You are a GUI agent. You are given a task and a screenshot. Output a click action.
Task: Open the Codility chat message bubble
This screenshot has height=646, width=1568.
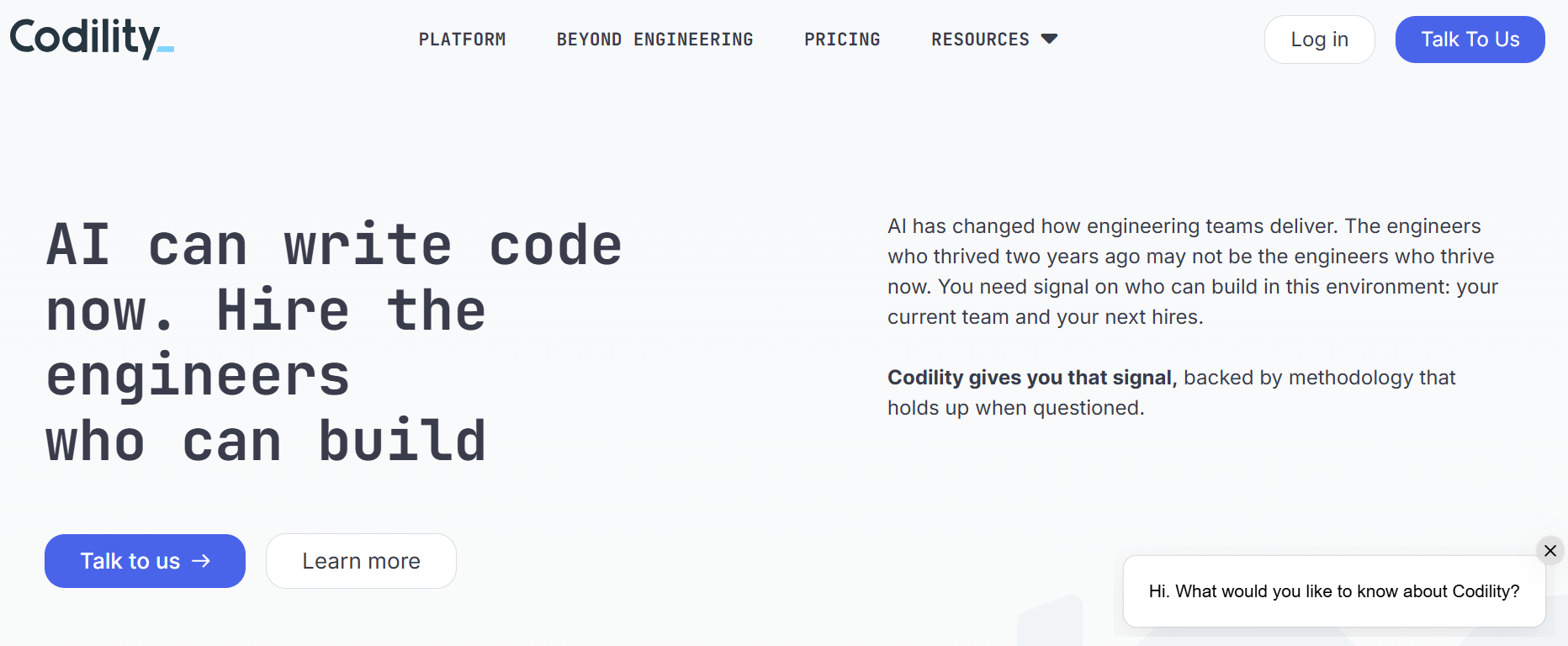1334,591
